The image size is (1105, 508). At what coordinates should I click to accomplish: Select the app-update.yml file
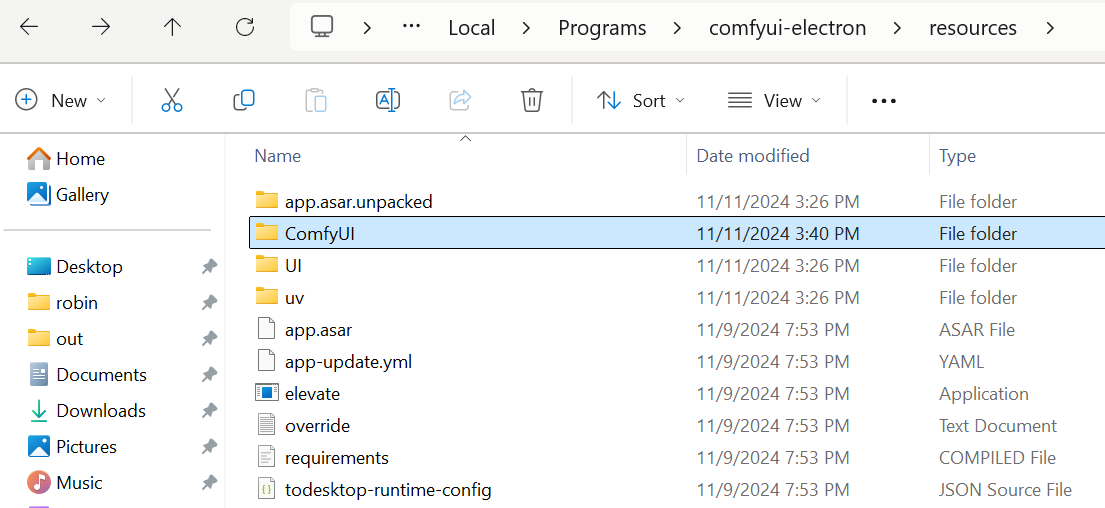tap(348, 362)
